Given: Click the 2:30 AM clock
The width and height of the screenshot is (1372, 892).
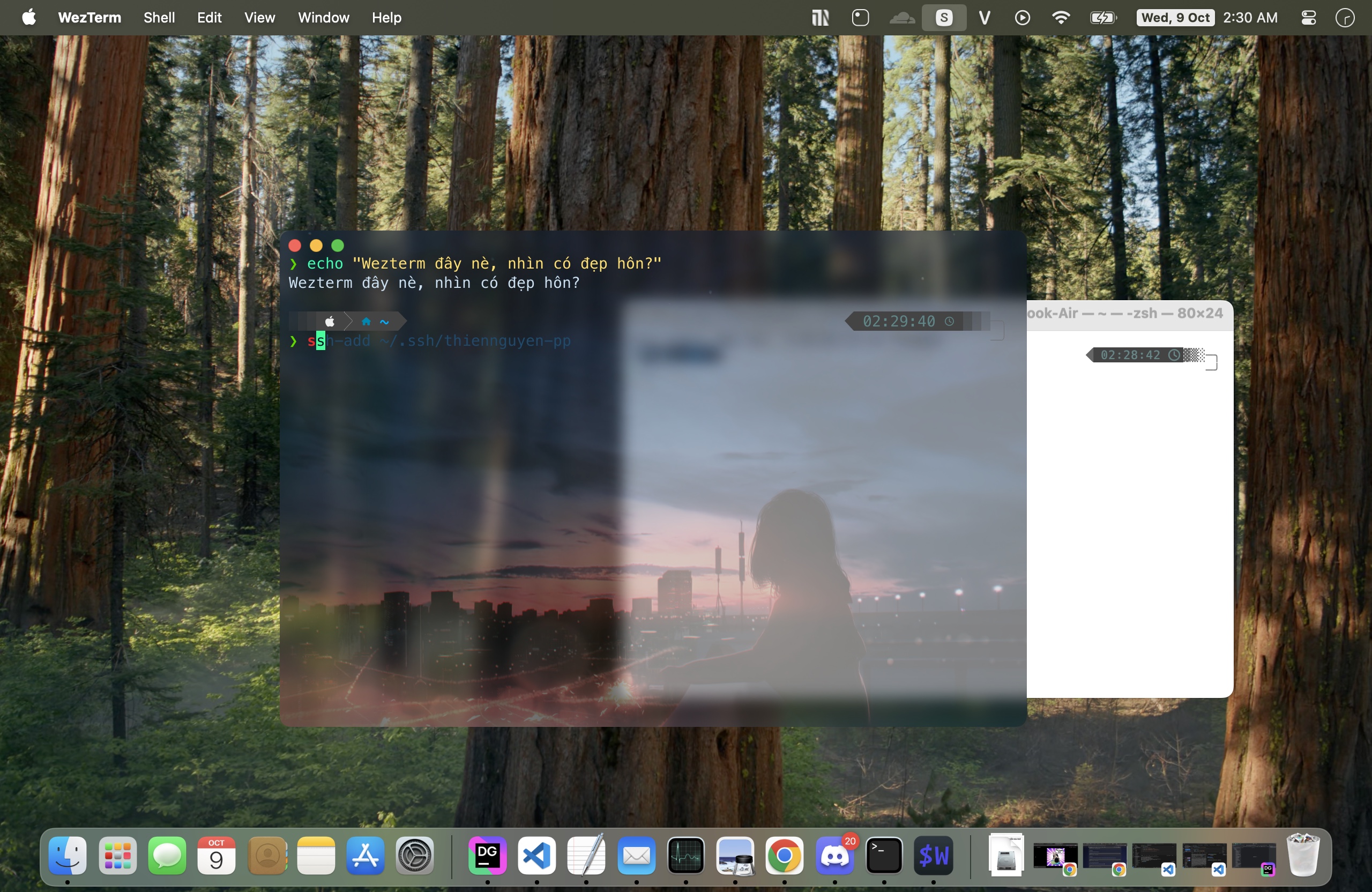Looking at the screenshot, I should (x=1250, y=17).
